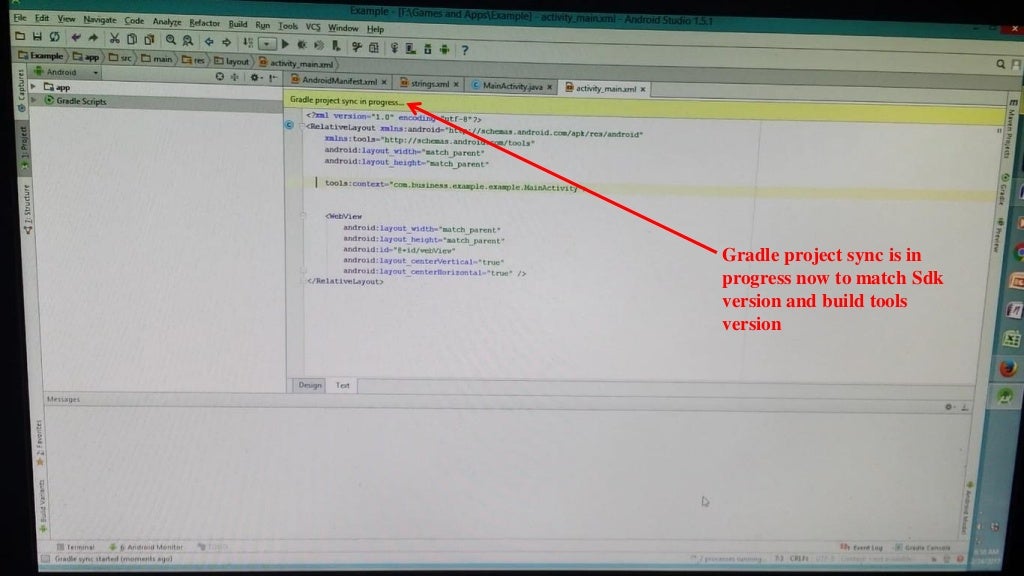
Task: Click the navigate Back arrow
Action: (x=209, y=42)
